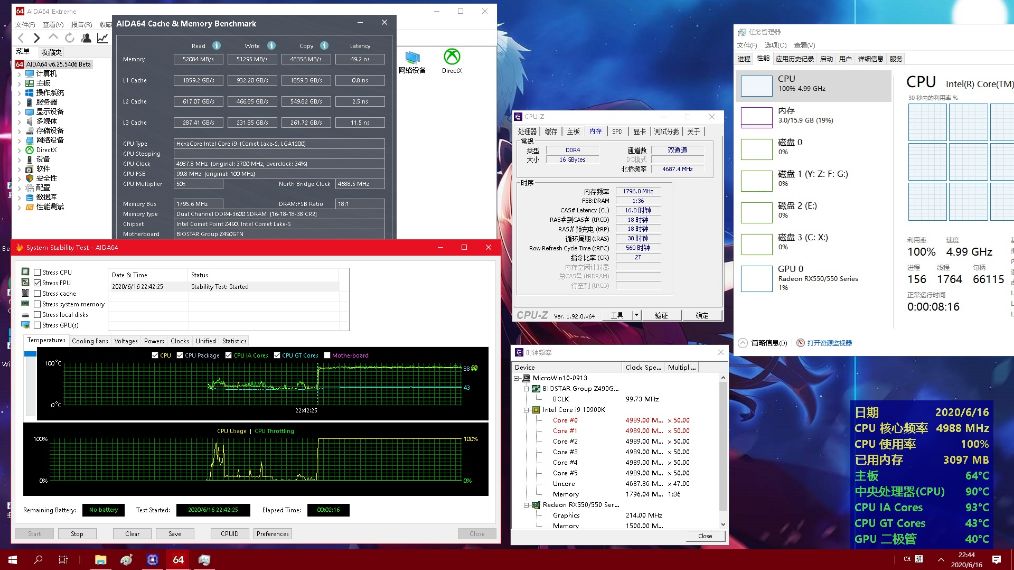Viewport: 1014px width, 570px height.
Task: Toggle CPU IA Cores graph checkbox
Action: (228, 355)
